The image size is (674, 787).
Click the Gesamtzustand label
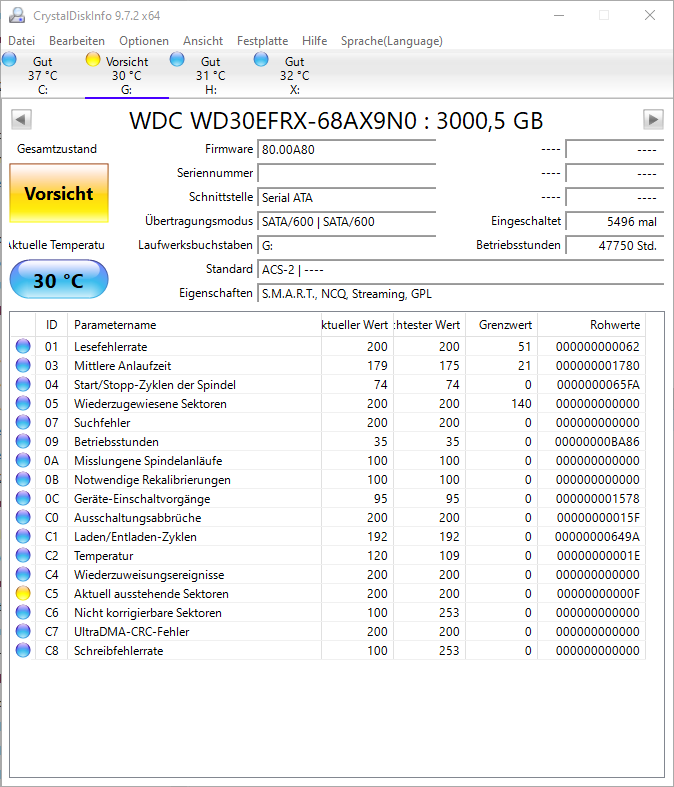[57, 149]
